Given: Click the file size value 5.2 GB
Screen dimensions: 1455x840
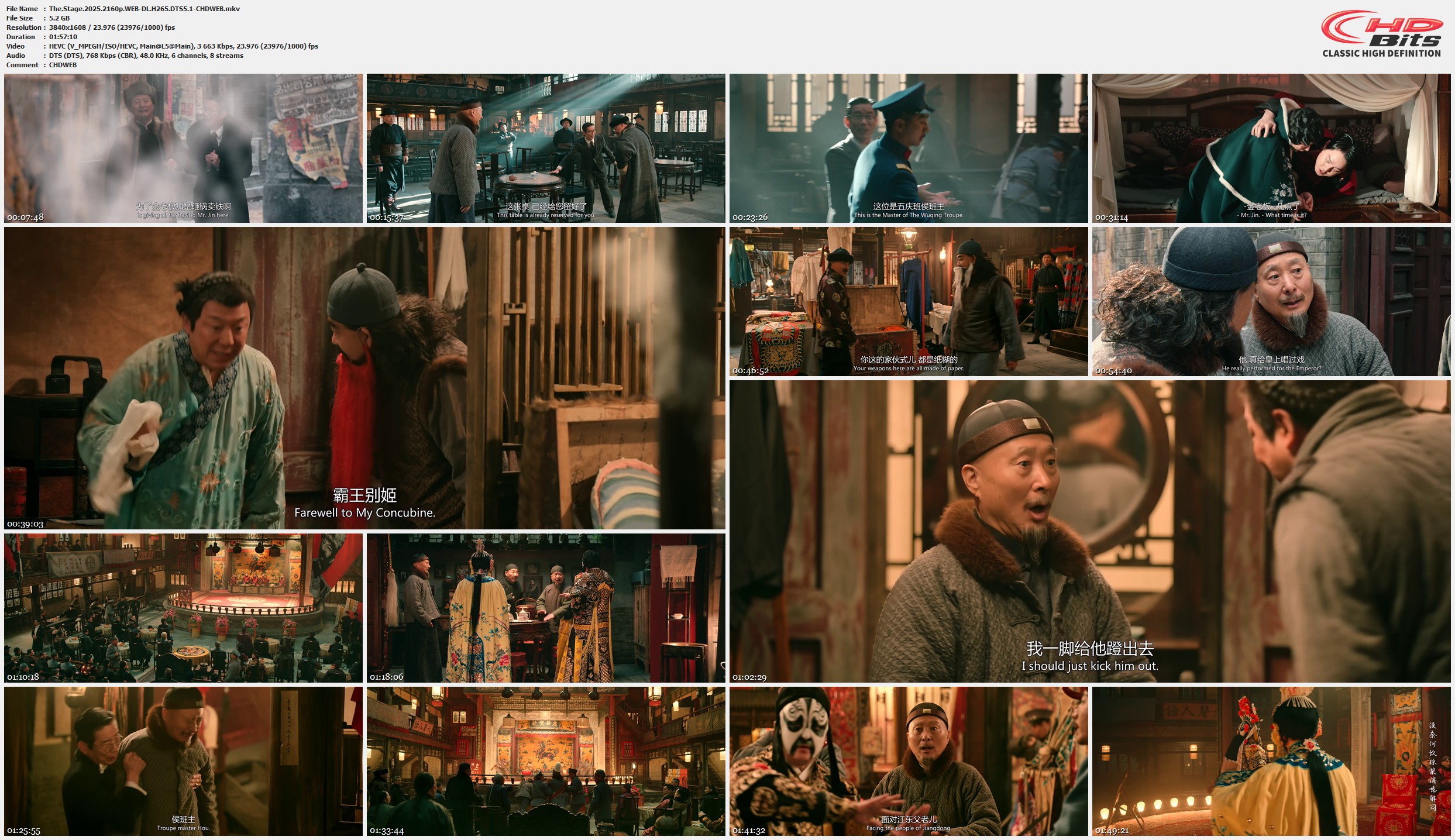Looking at the screenshot, I should [x=59, y=18].
